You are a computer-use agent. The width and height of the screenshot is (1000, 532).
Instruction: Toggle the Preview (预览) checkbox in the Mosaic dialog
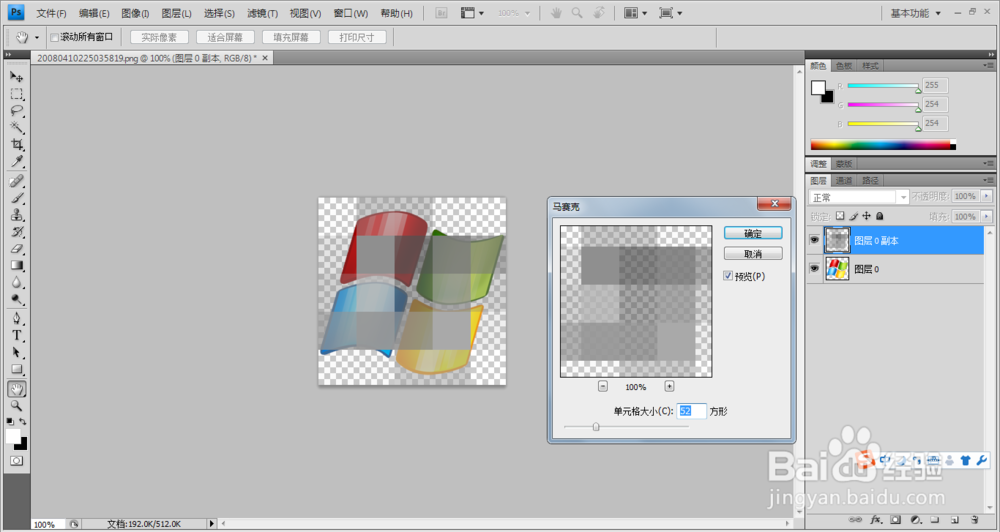[728, 276]
